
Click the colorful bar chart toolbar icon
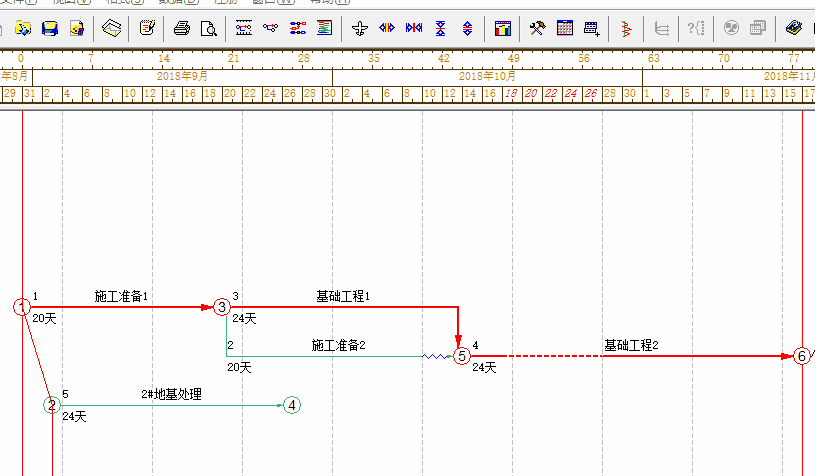point(503,28)
